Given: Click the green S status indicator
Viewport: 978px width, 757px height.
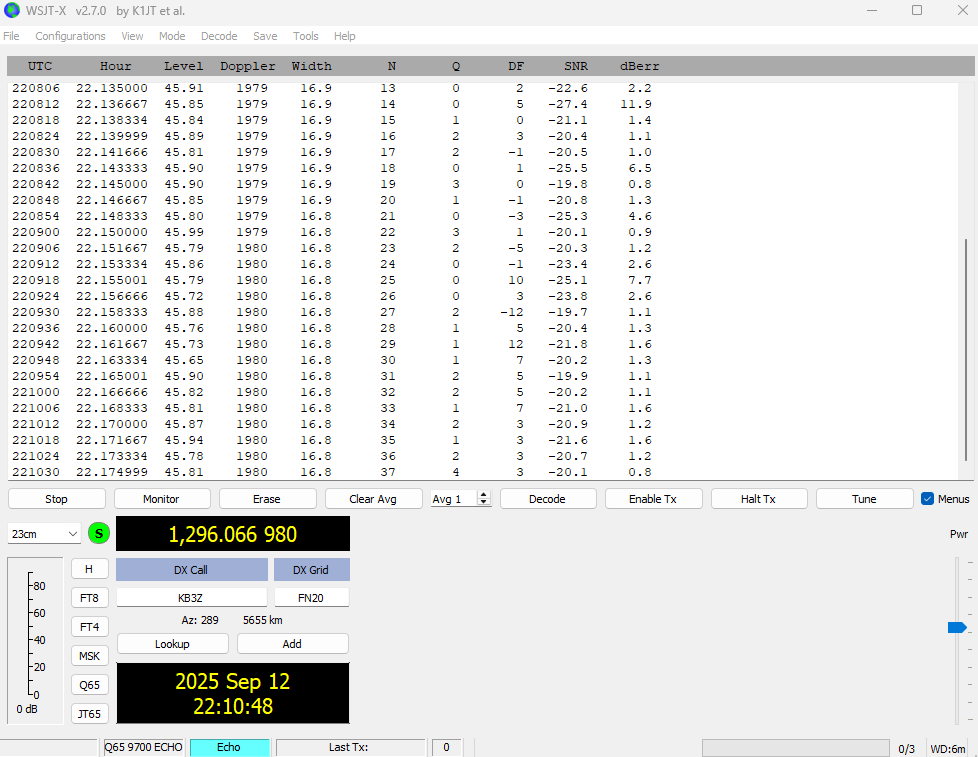Looking at the screenshot, I should point(98,533).
